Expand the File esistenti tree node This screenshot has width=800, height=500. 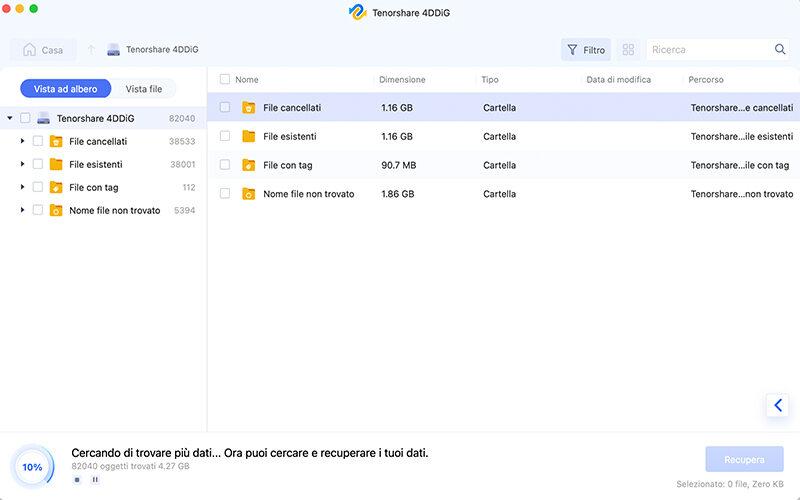[22, 164]
